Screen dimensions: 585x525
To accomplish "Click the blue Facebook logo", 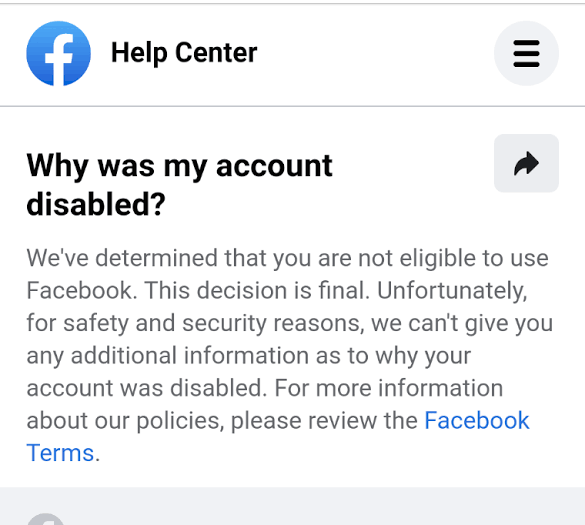I will pyautogui.click(x=59, y=53).
